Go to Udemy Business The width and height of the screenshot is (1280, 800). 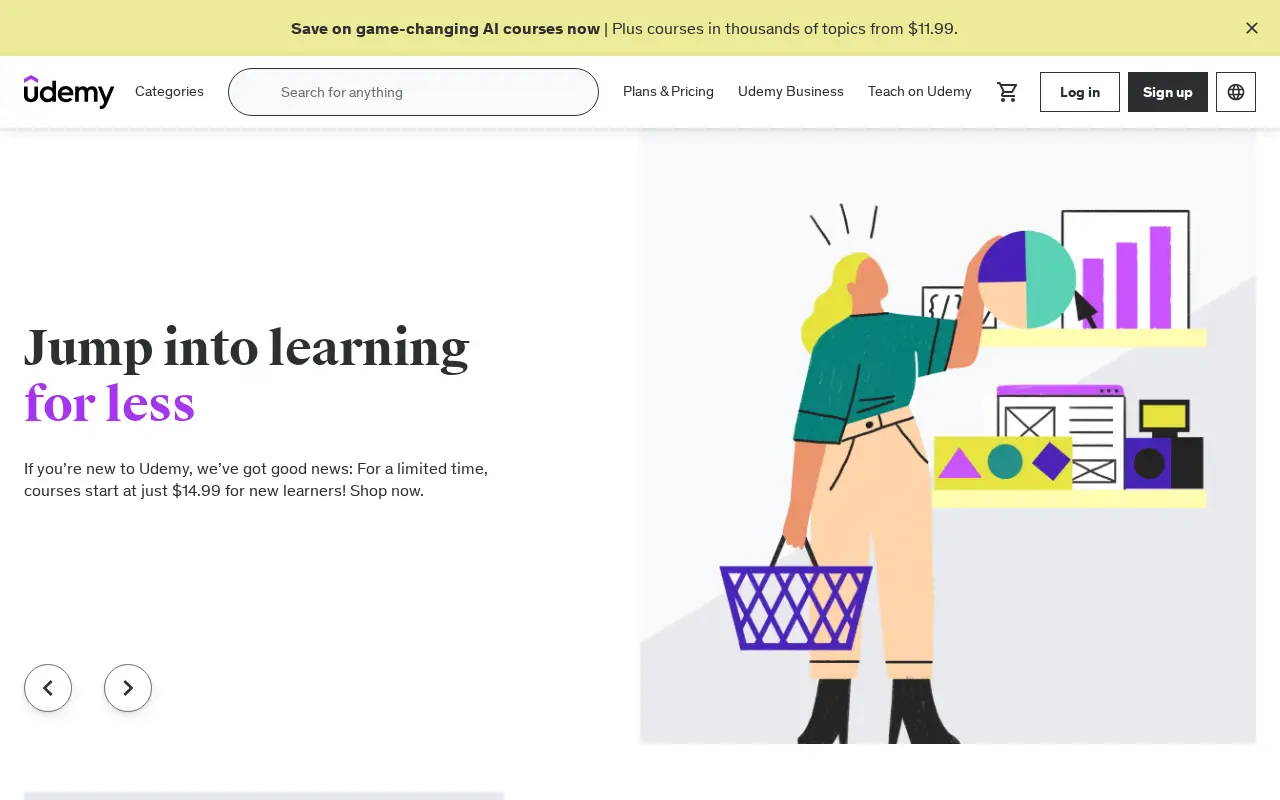(x=791, y=92)
